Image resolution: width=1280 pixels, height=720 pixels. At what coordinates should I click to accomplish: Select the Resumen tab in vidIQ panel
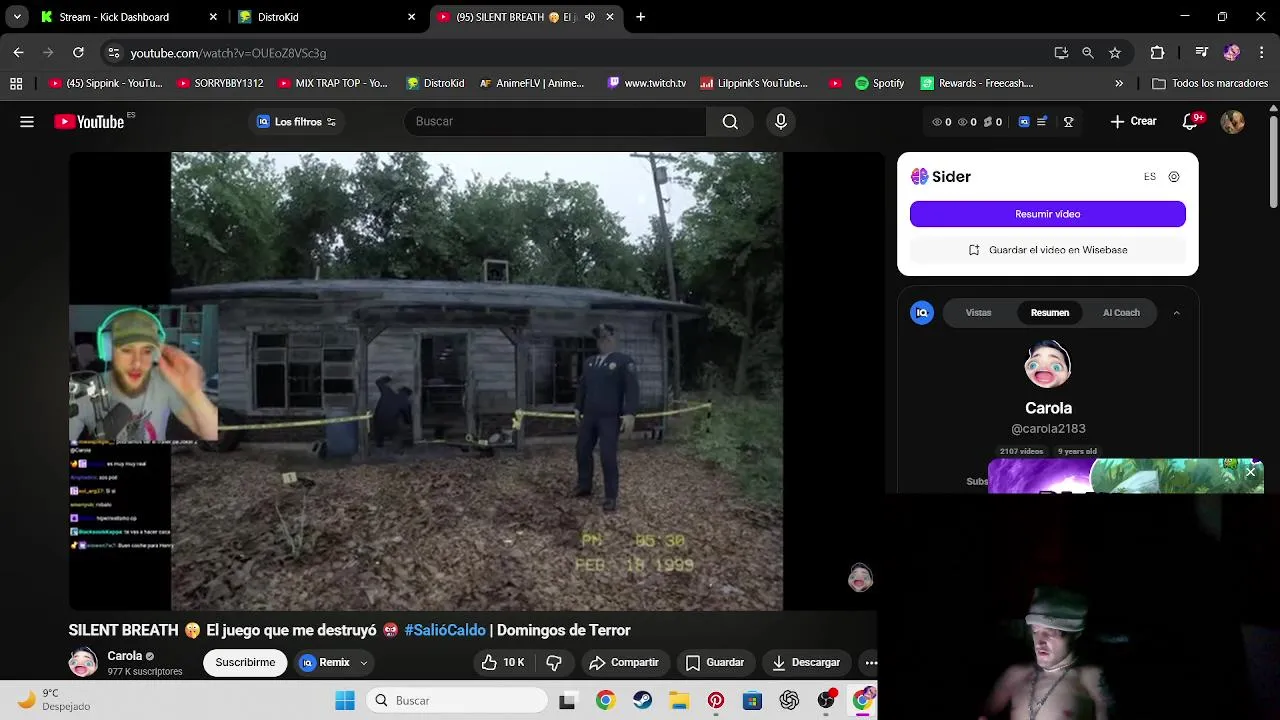1050,313
